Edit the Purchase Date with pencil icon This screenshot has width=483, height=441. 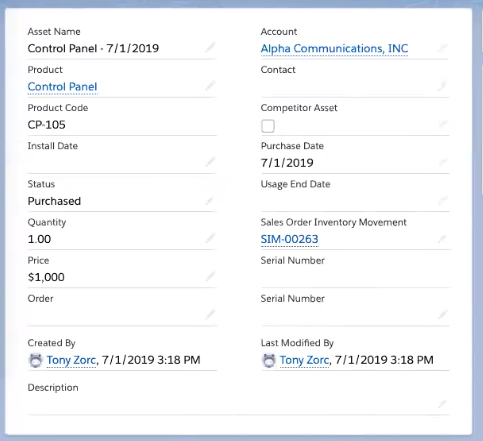443,162
